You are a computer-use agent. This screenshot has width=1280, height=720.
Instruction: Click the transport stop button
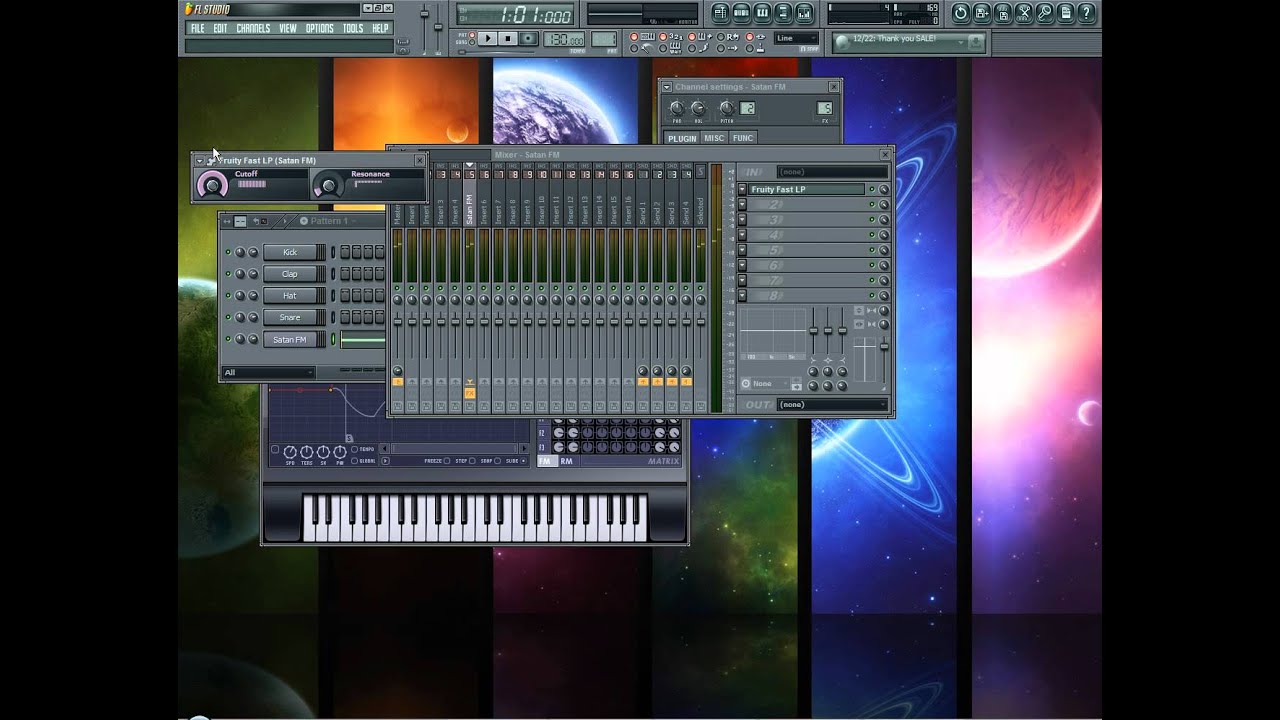tap(508, 39)
